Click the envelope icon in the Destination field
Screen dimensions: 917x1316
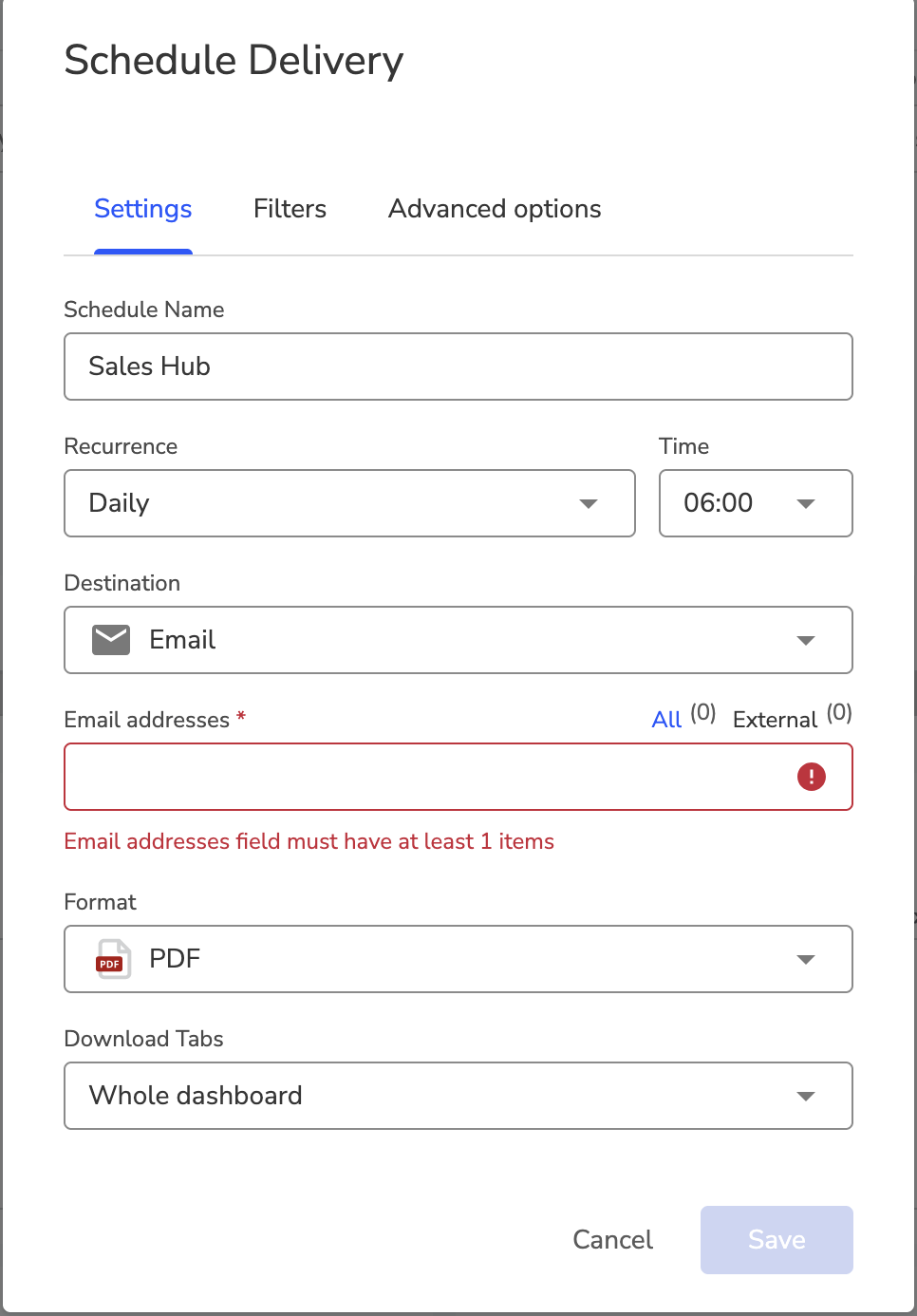(x=111, y=640)
